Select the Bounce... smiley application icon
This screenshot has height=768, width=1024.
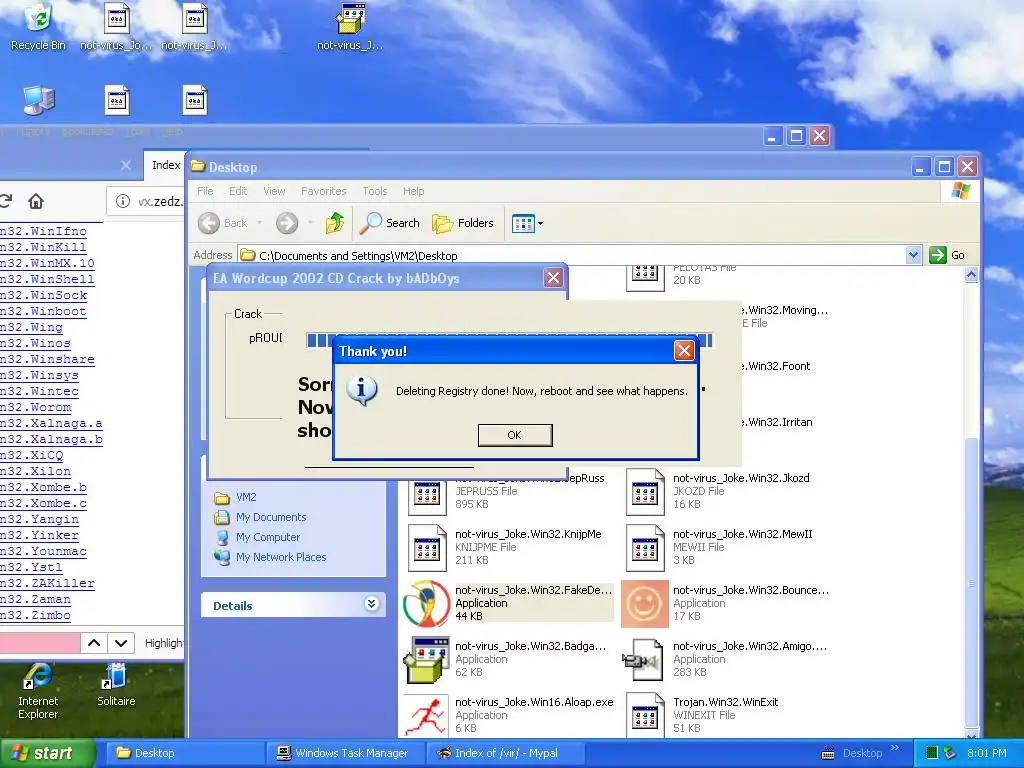[645, 603]
